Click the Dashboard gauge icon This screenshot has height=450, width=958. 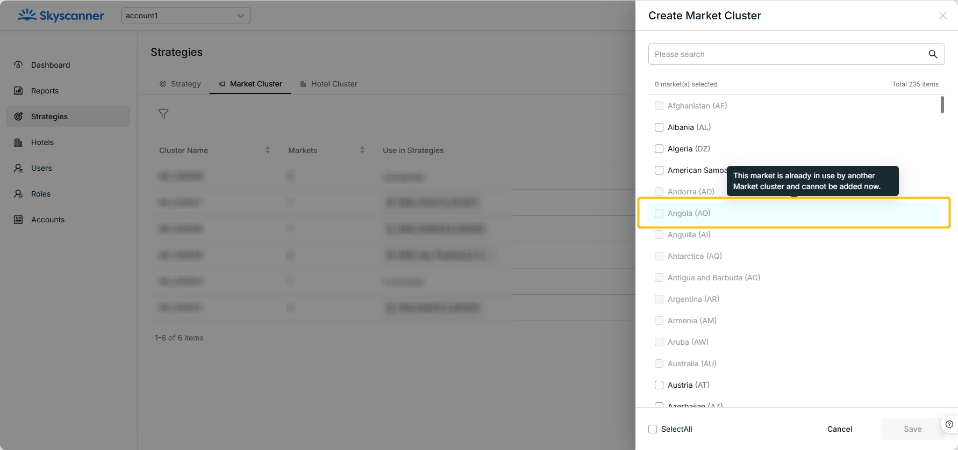click(x=18, y=65)
